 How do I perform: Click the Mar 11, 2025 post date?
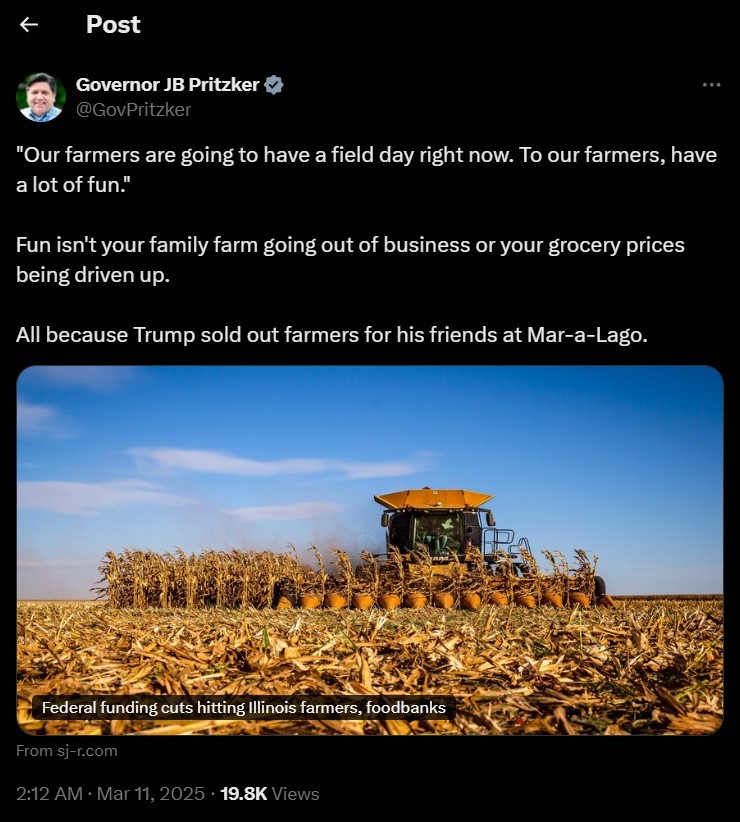point(150,794)
